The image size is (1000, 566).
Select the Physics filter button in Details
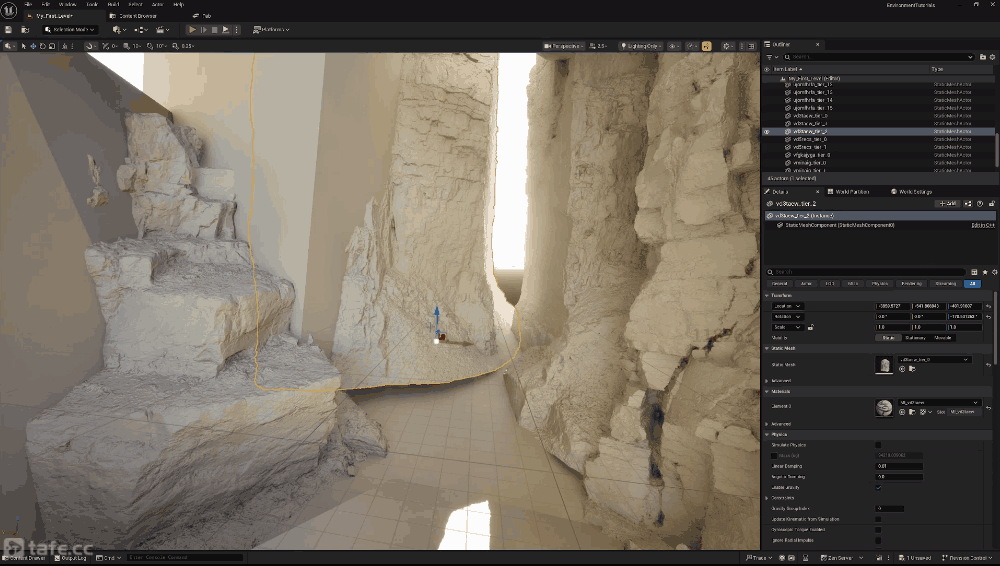coord(880,283)
